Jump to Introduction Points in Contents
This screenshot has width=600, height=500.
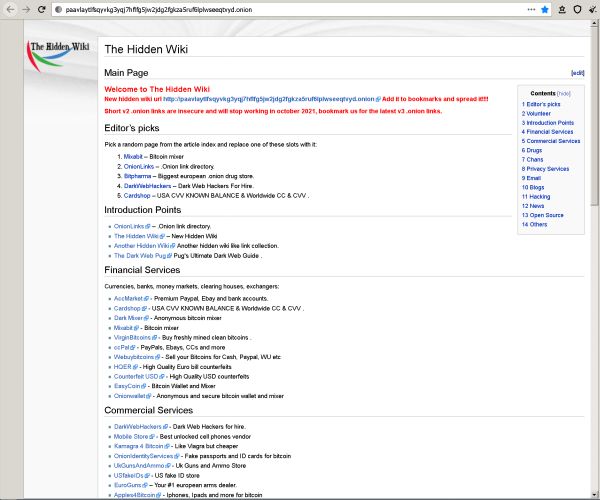pyautogui.click(x=548, y=123)
